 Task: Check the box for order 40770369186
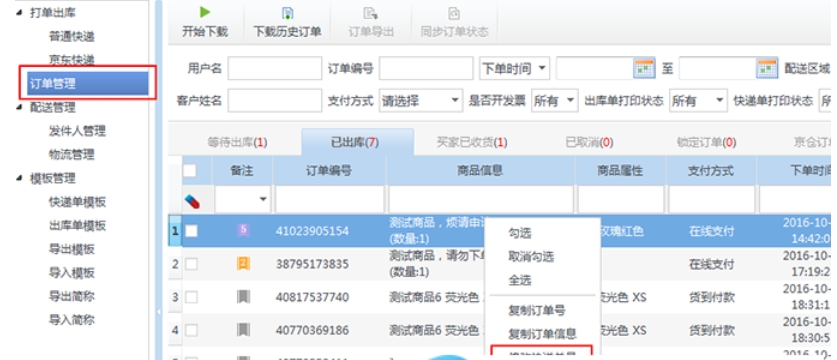(191, 330)
